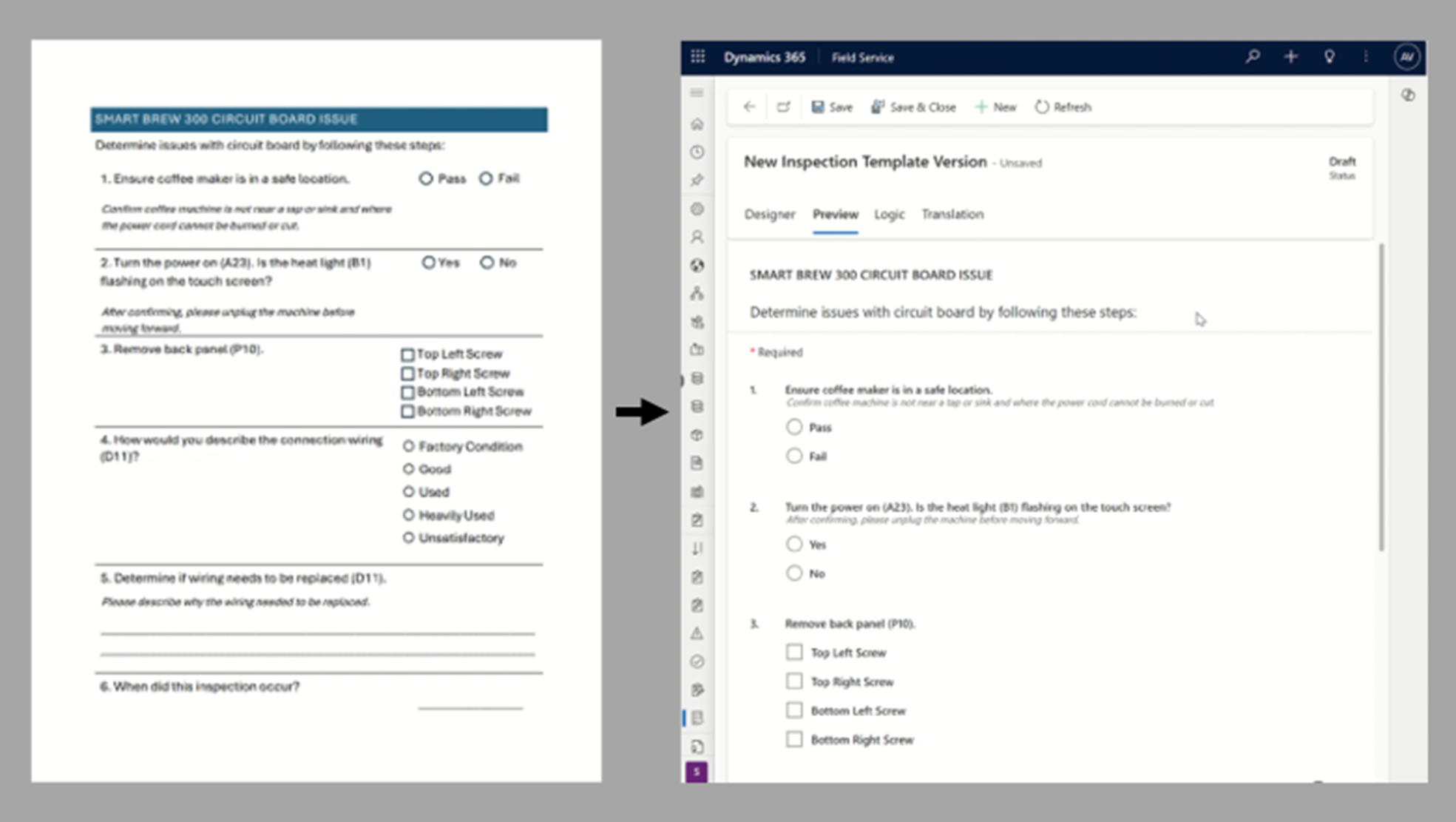Open Recent clock icon in sidebar
Image resolution: width=1456 pixels, height=822 pixels.
[x=697, y=152]
